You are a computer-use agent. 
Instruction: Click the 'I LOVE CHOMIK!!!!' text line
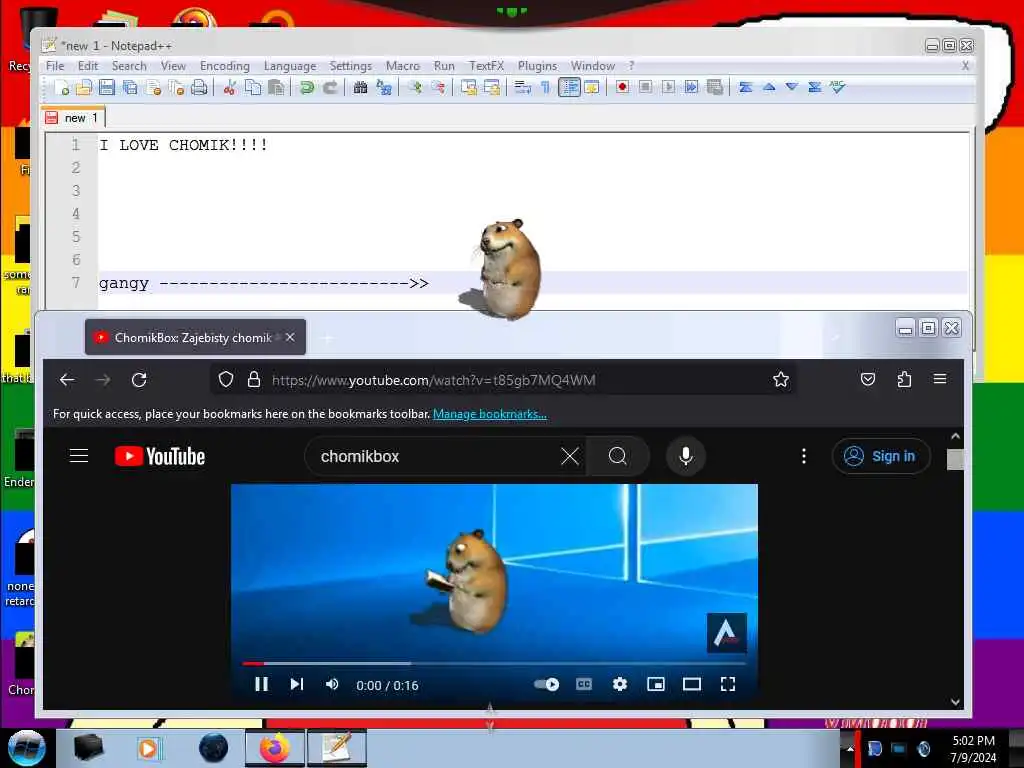[183, 145]
